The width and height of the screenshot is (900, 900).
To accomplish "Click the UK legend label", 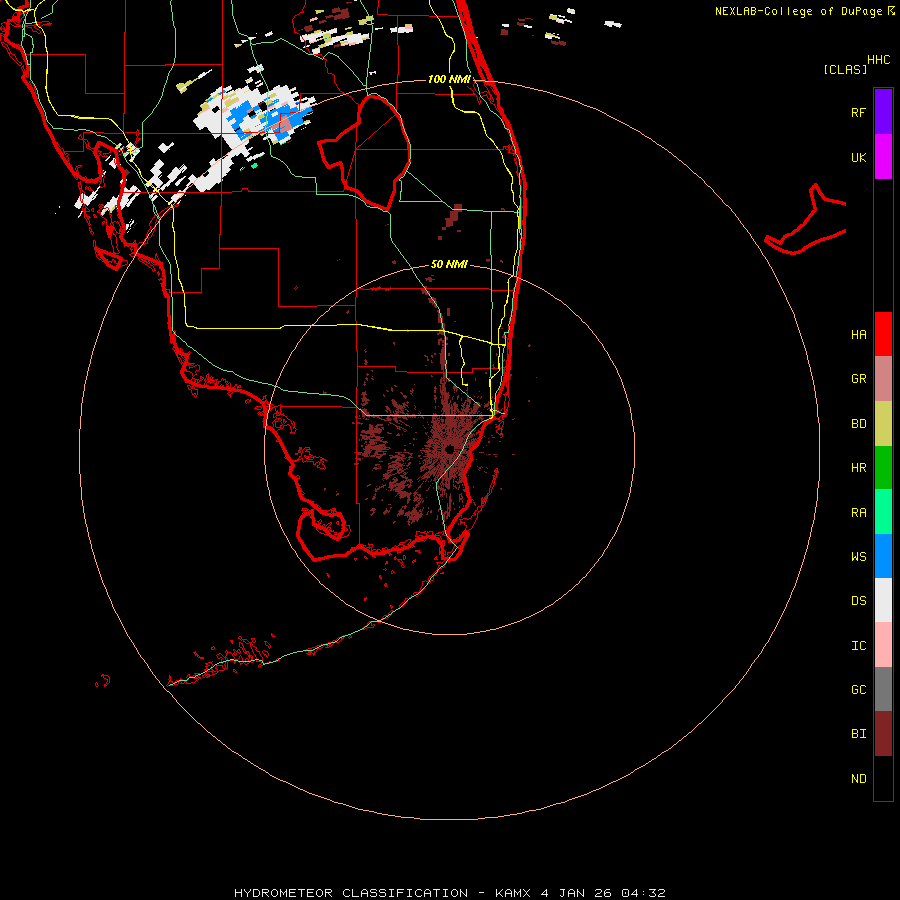I will 858,157.
